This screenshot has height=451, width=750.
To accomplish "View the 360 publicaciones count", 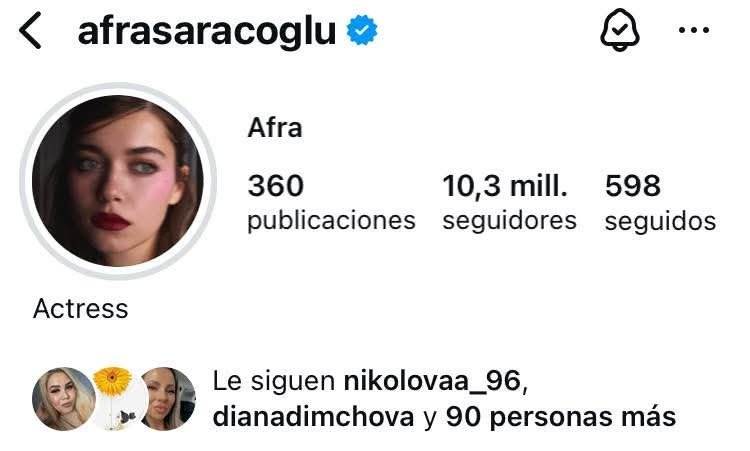I will [276, 186].
